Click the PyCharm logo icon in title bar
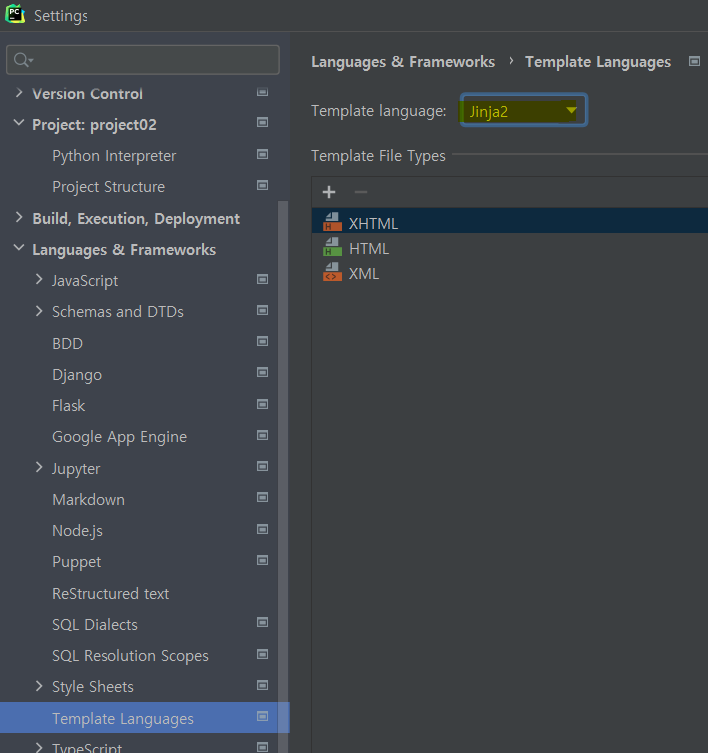The image size is (708, 753). pos(15,14)
